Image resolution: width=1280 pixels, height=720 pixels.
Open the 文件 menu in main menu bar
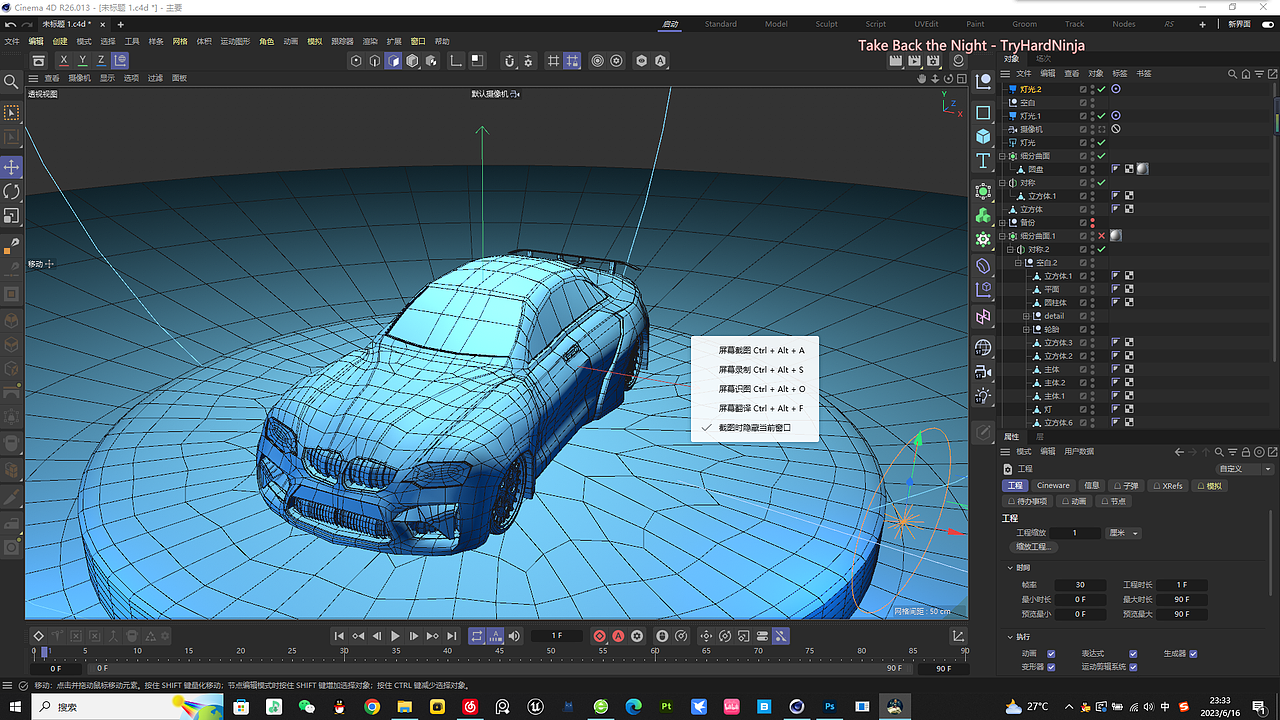click(12, 42)
